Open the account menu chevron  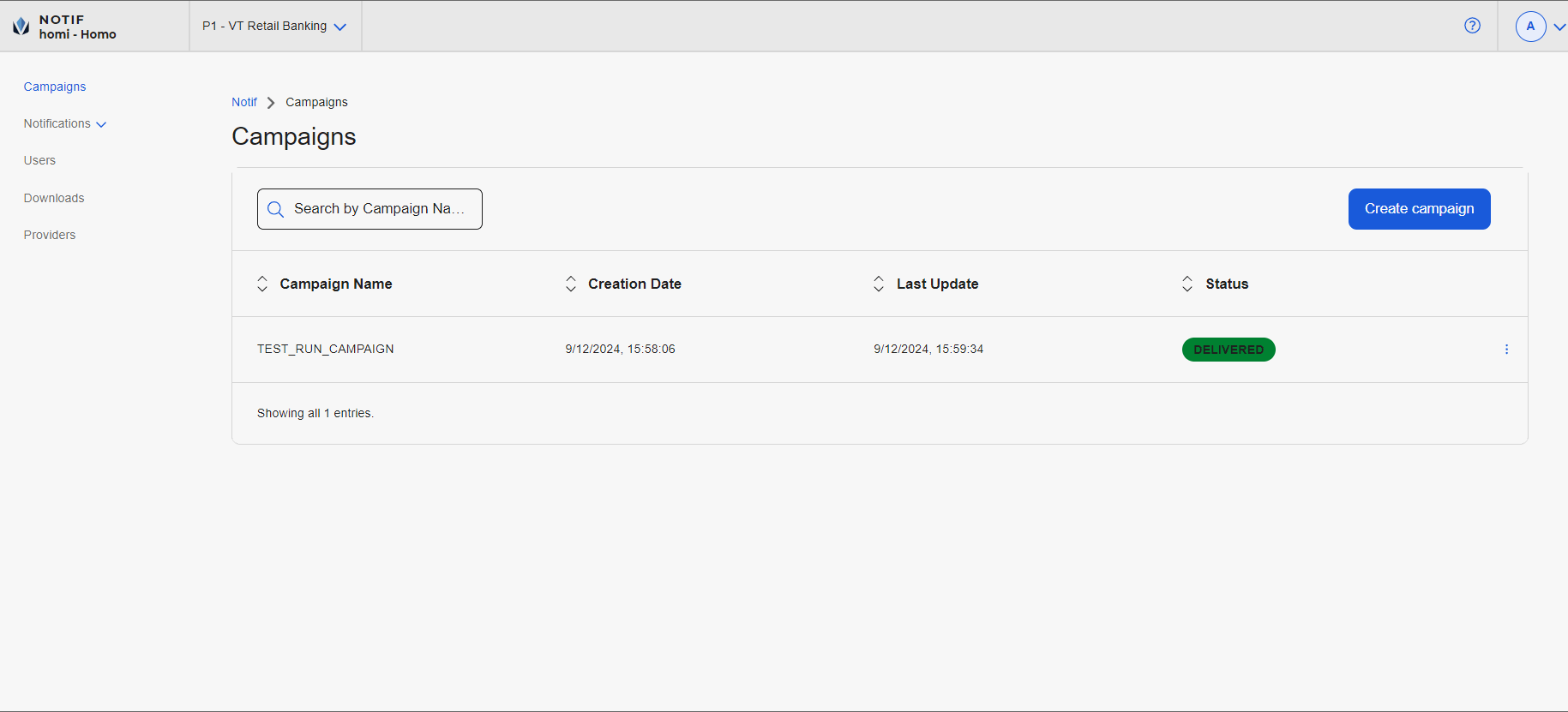pyautogui.click(x=1559, y=27)
